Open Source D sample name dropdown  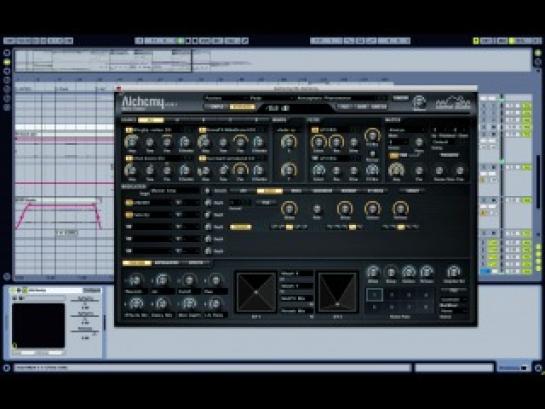coord(236,158)
